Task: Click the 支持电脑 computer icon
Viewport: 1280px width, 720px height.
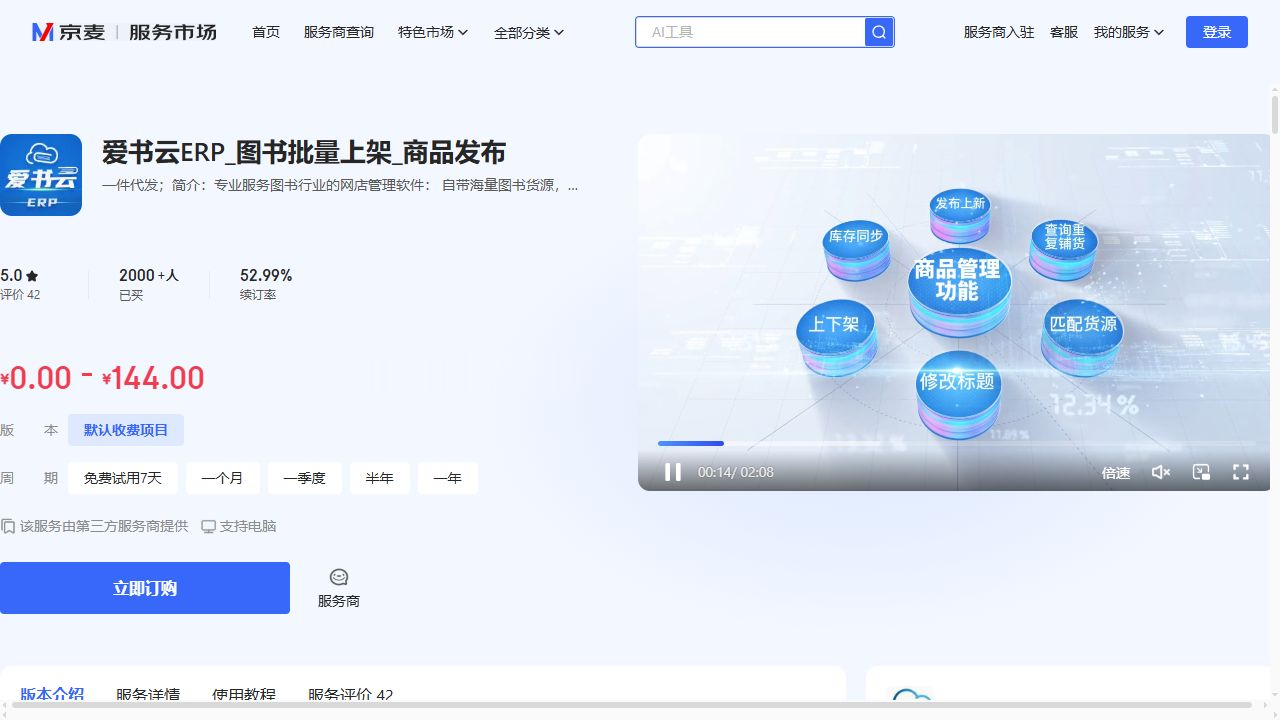Action: pos(208,526)
